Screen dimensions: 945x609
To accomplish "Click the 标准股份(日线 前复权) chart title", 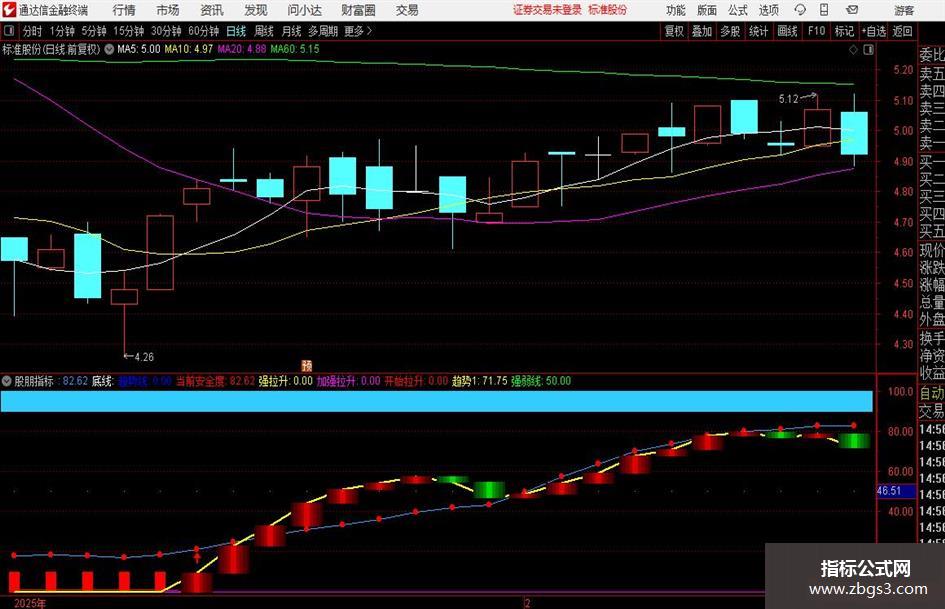I will coord(51,49).
